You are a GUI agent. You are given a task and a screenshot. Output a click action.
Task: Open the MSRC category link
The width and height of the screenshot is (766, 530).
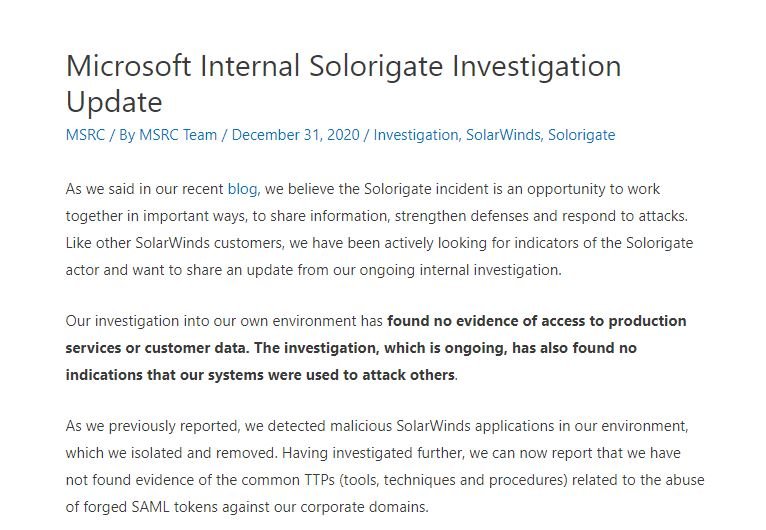pyautogui.click(x=85, y=135)
